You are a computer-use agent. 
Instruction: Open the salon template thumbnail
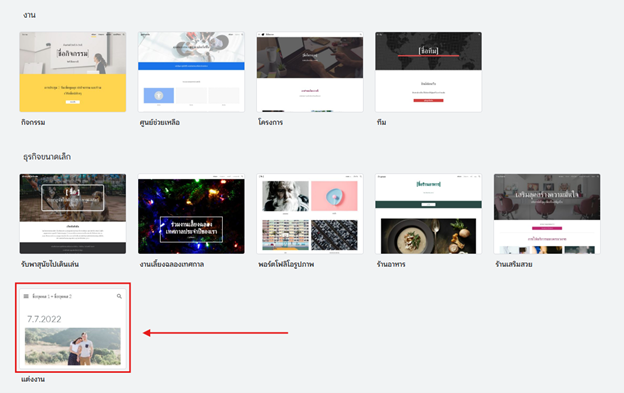[547, 214]
